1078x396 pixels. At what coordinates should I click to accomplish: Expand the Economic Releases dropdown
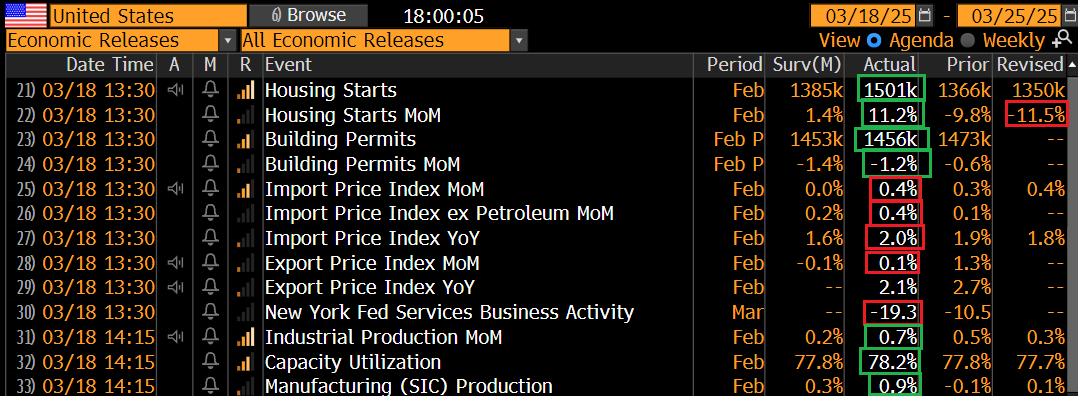pos(228,41)
